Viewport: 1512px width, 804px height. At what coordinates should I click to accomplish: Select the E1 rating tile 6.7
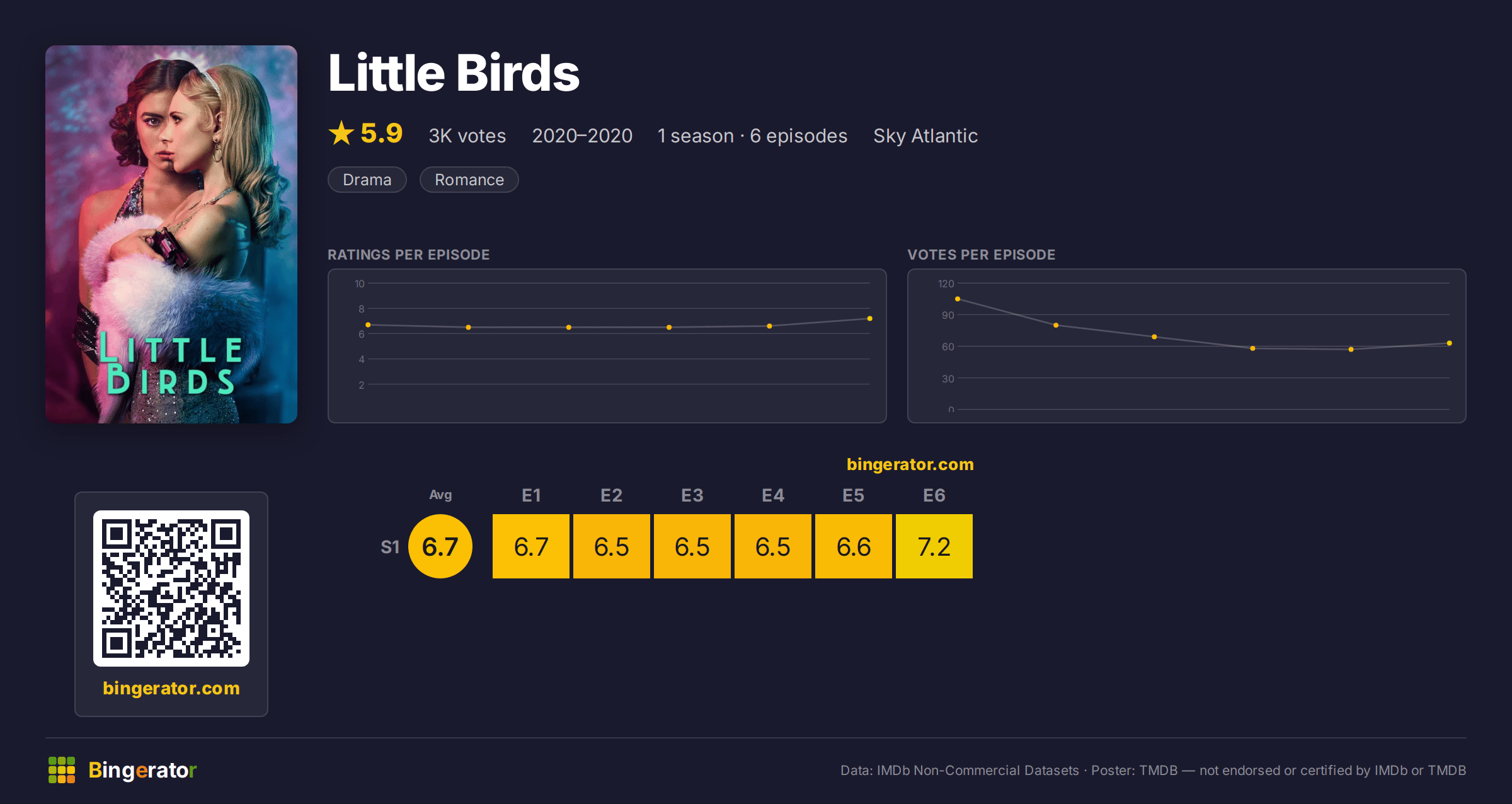[531, 546]
